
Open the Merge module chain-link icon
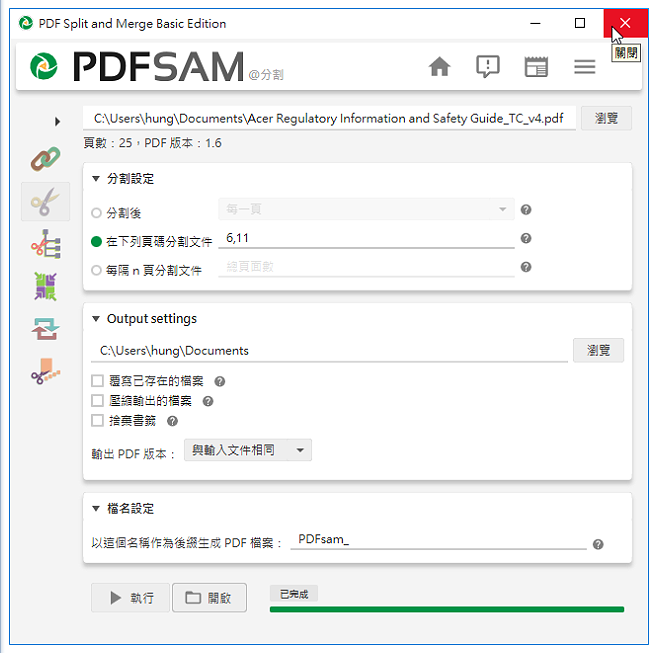45,159
